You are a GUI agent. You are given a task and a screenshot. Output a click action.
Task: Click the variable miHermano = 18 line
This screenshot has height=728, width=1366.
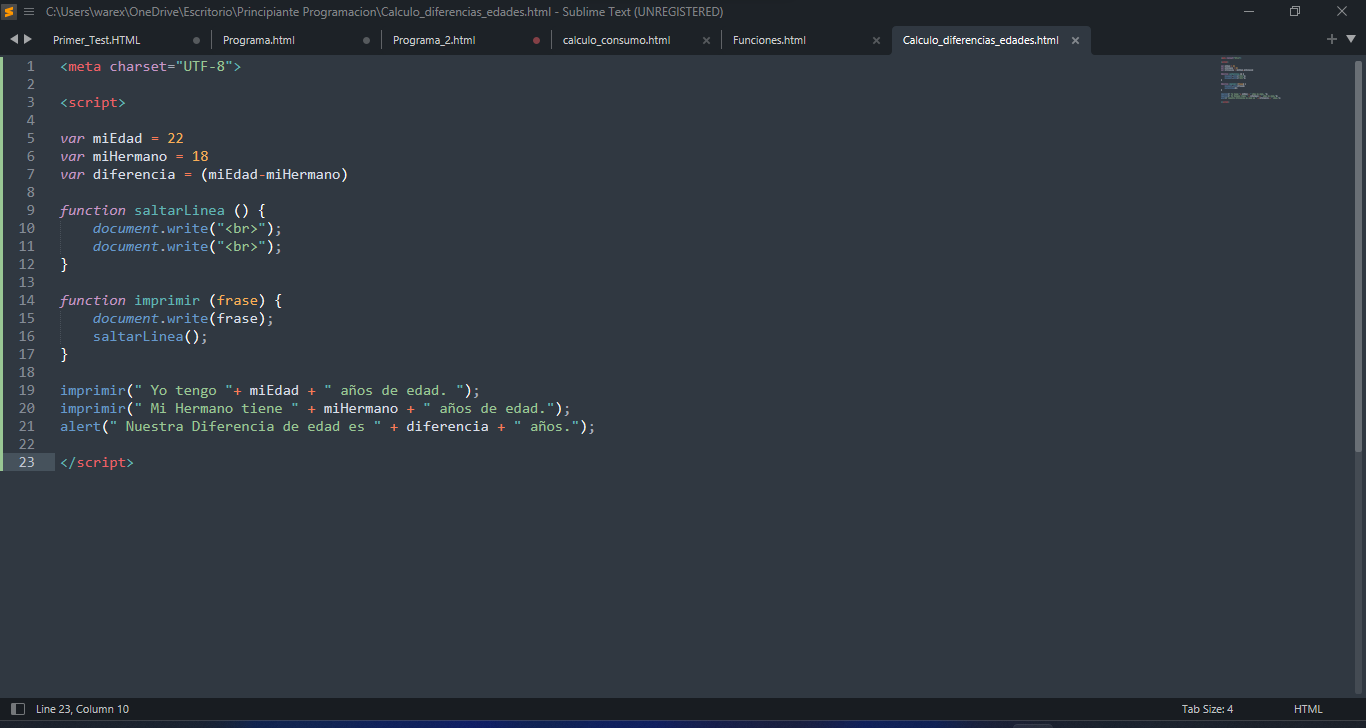(x=134, y=156)
